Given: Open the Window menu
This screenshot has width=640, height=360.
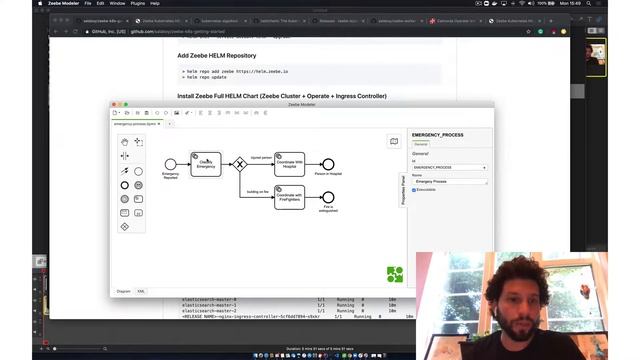Looking at the screenshot, I should pyautogui.click(x=117, y=3).
